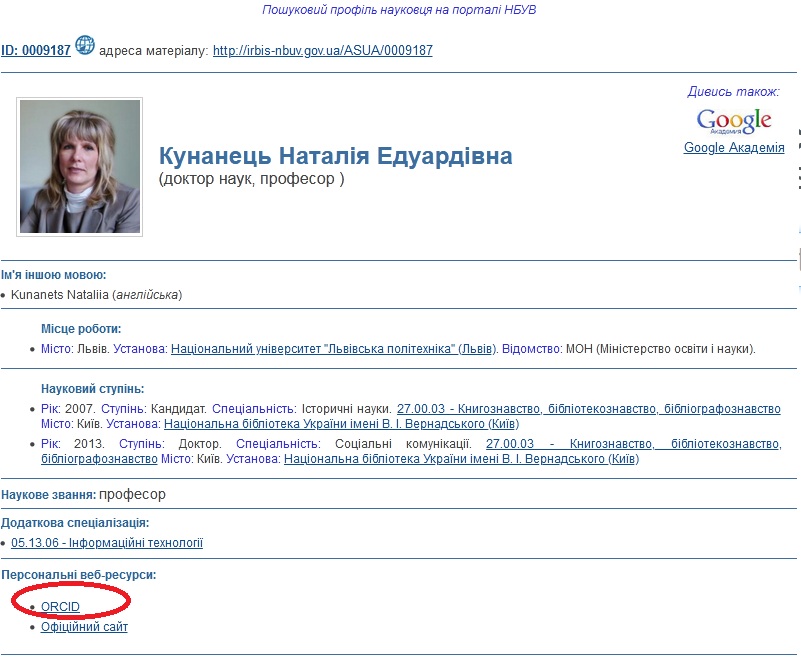801x658 pixels.
Task: Click the globe icon next to the ID
Action: pos(85,46)
